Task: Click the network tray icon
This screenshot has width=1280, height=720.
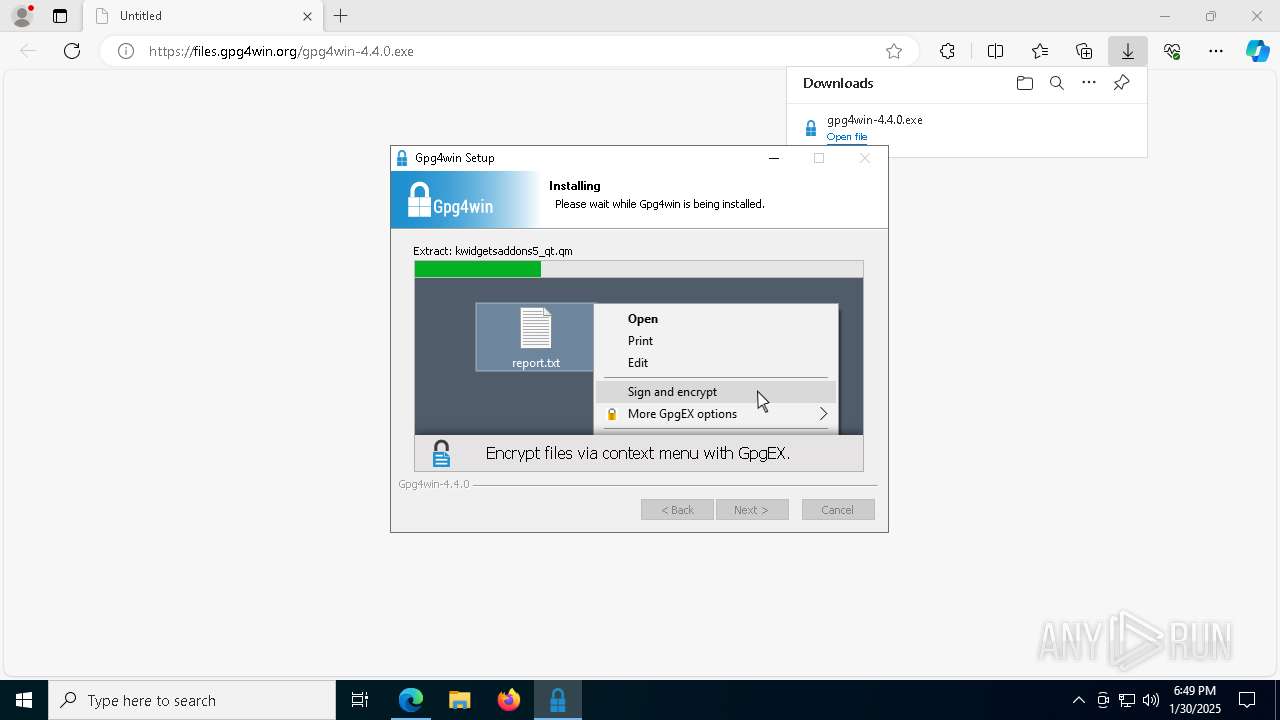Action: [x=1127, y=700]
